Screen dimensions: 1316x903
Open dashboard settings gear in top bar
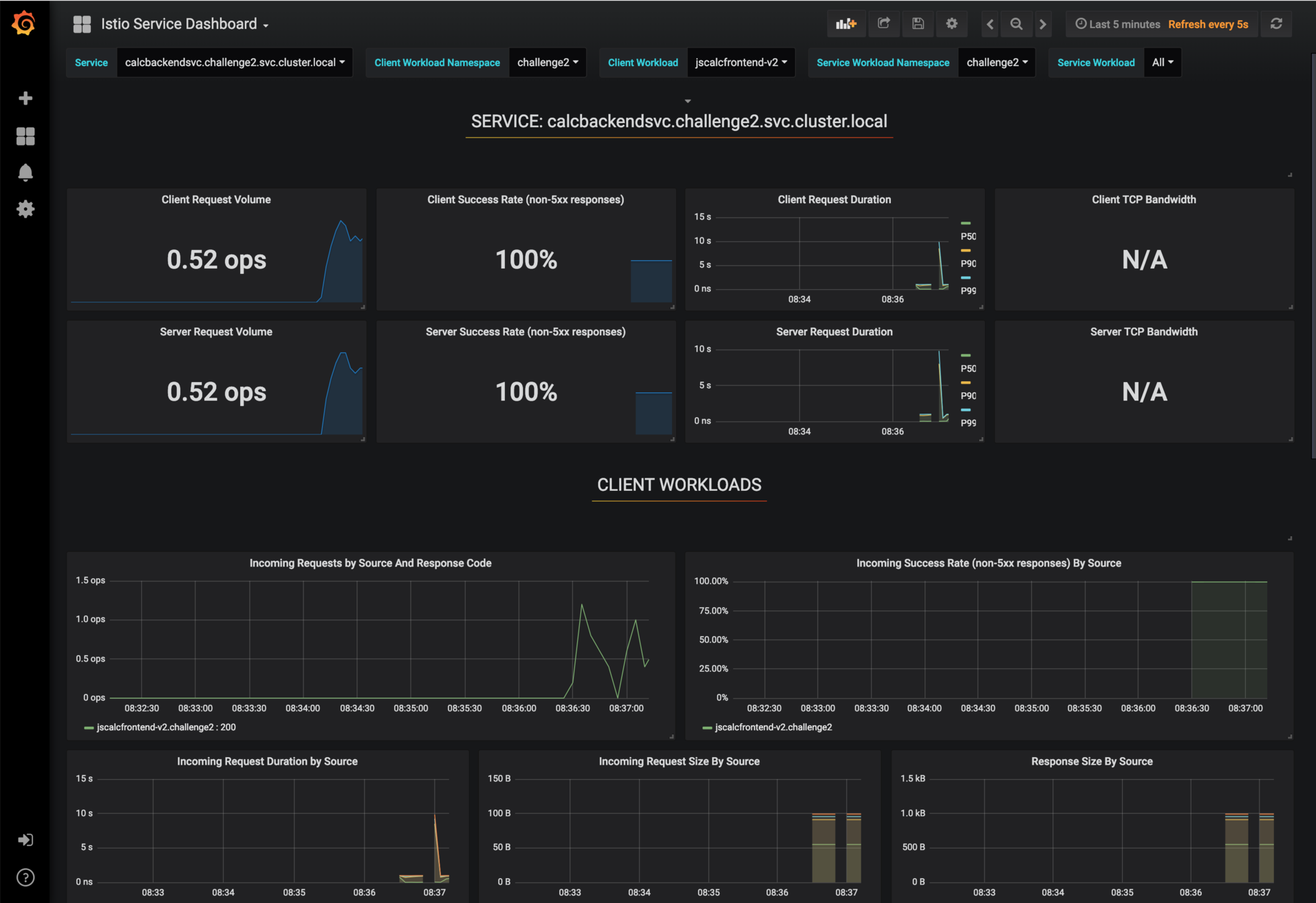(951, 24)
